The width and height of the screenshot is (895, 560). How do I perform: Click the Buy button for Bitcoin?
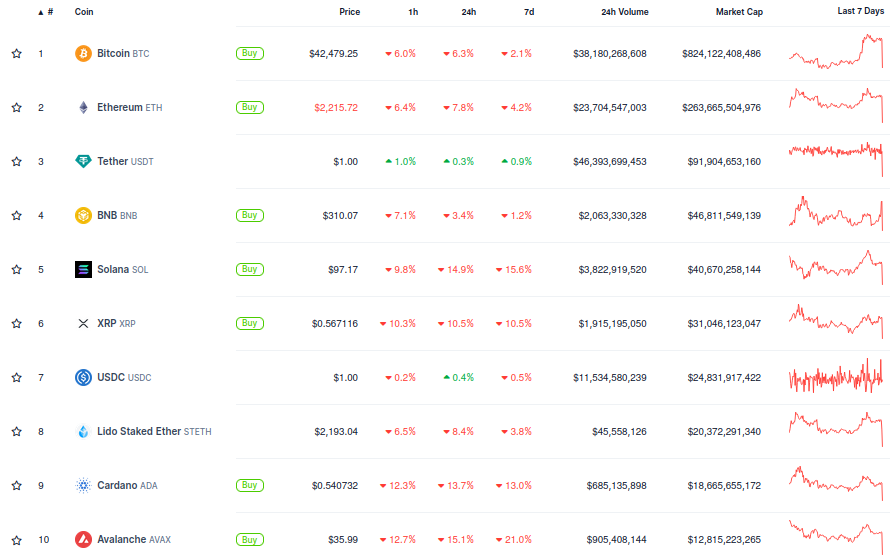click(250, 53)
